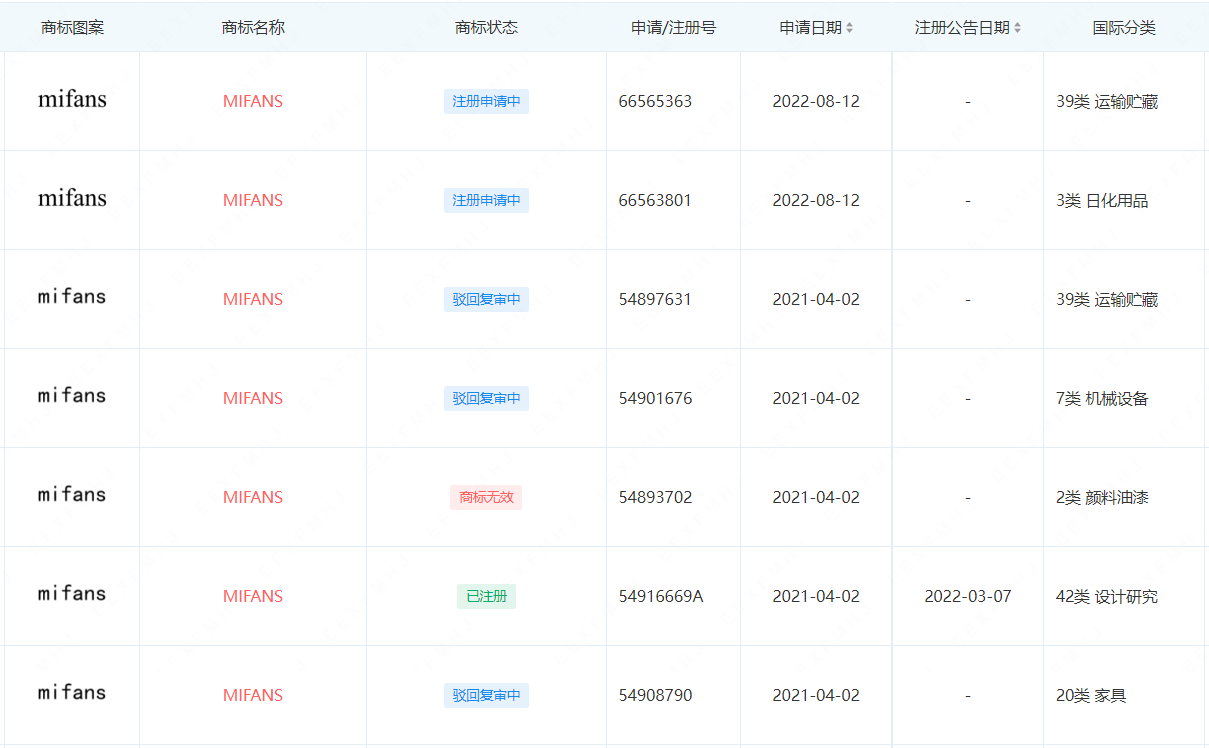Open the MIFANS link for number 54916669A
The width and height of the screenshot is (1209, 748).
[253, 596]
